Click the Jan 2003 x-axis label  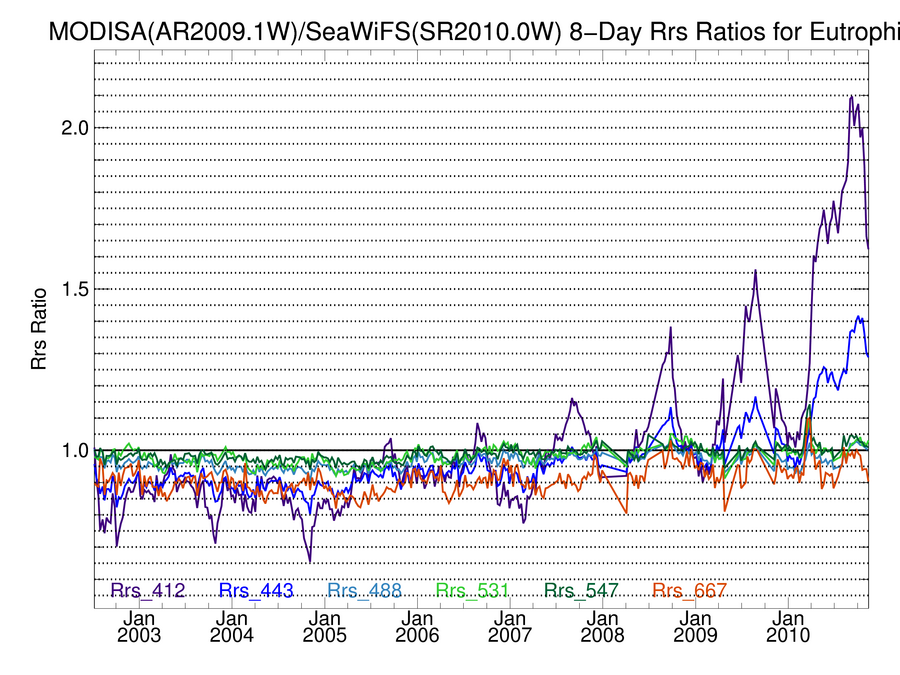point(139,627)
